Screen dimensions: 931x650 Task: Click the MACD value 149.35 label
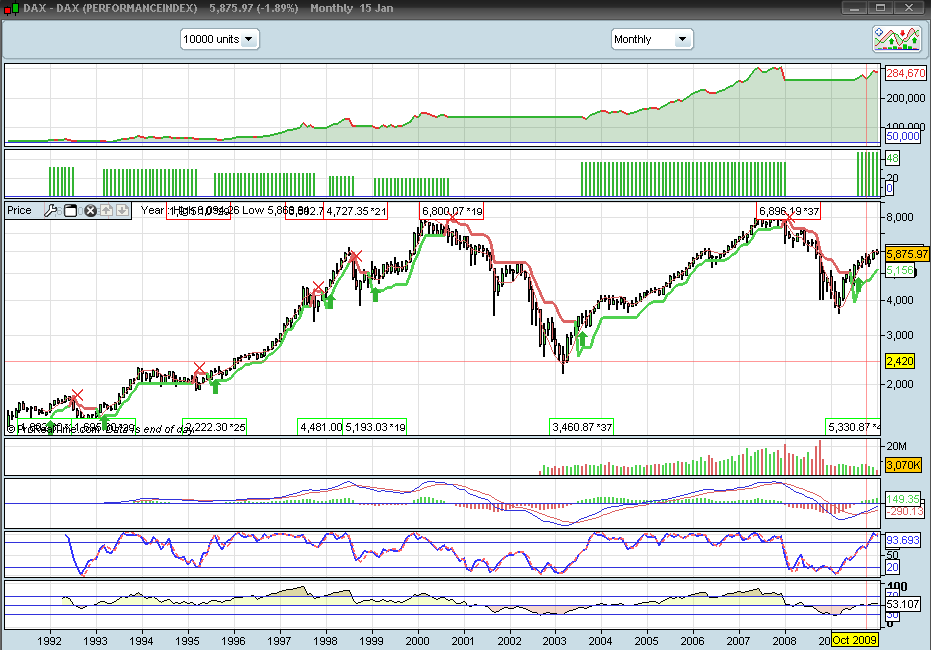(902, 499)
